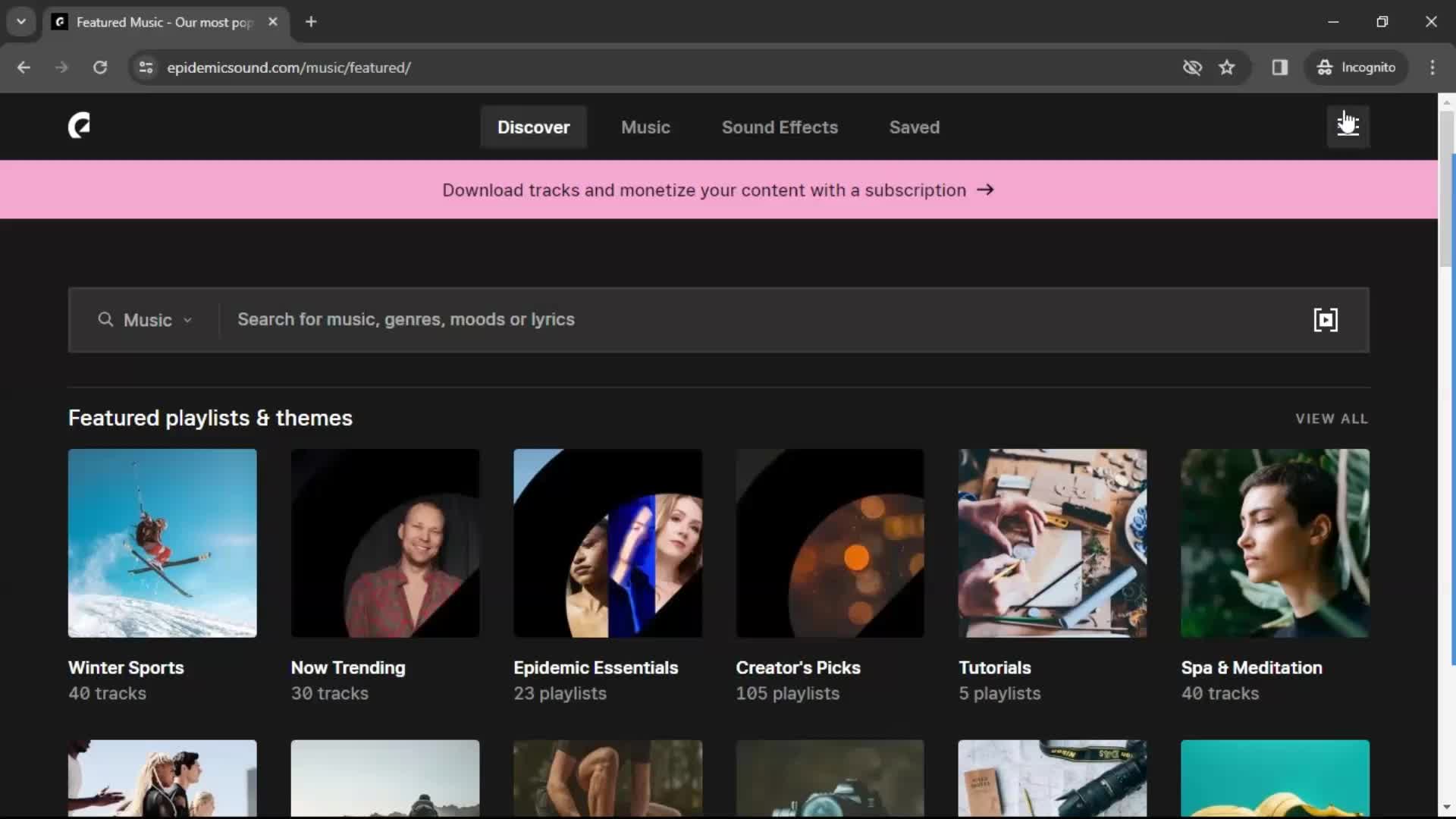Click the Creator's Picks cover image
Screen dimensions: 1456x819
coord(830,543)
